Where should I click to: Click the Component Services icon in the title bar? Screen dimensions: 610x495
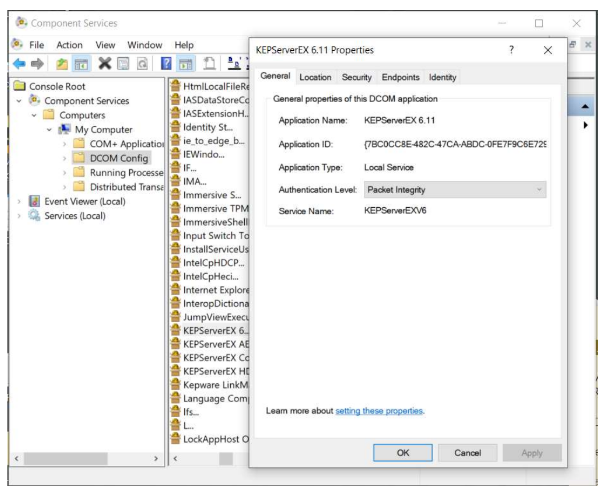coord(21,23)
